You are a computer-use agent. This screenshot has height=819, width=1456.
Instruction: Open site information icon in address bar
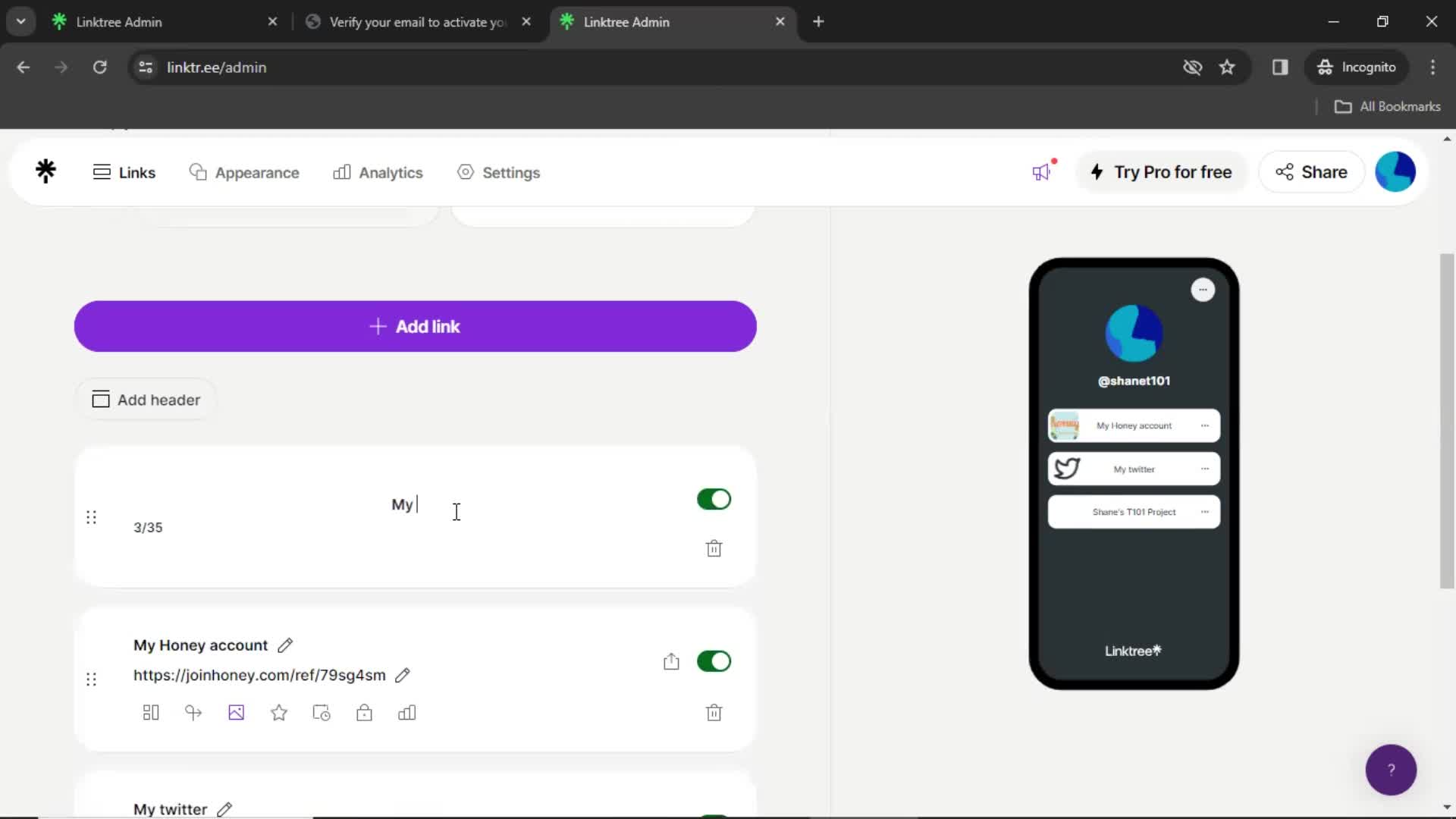(146, 67)
